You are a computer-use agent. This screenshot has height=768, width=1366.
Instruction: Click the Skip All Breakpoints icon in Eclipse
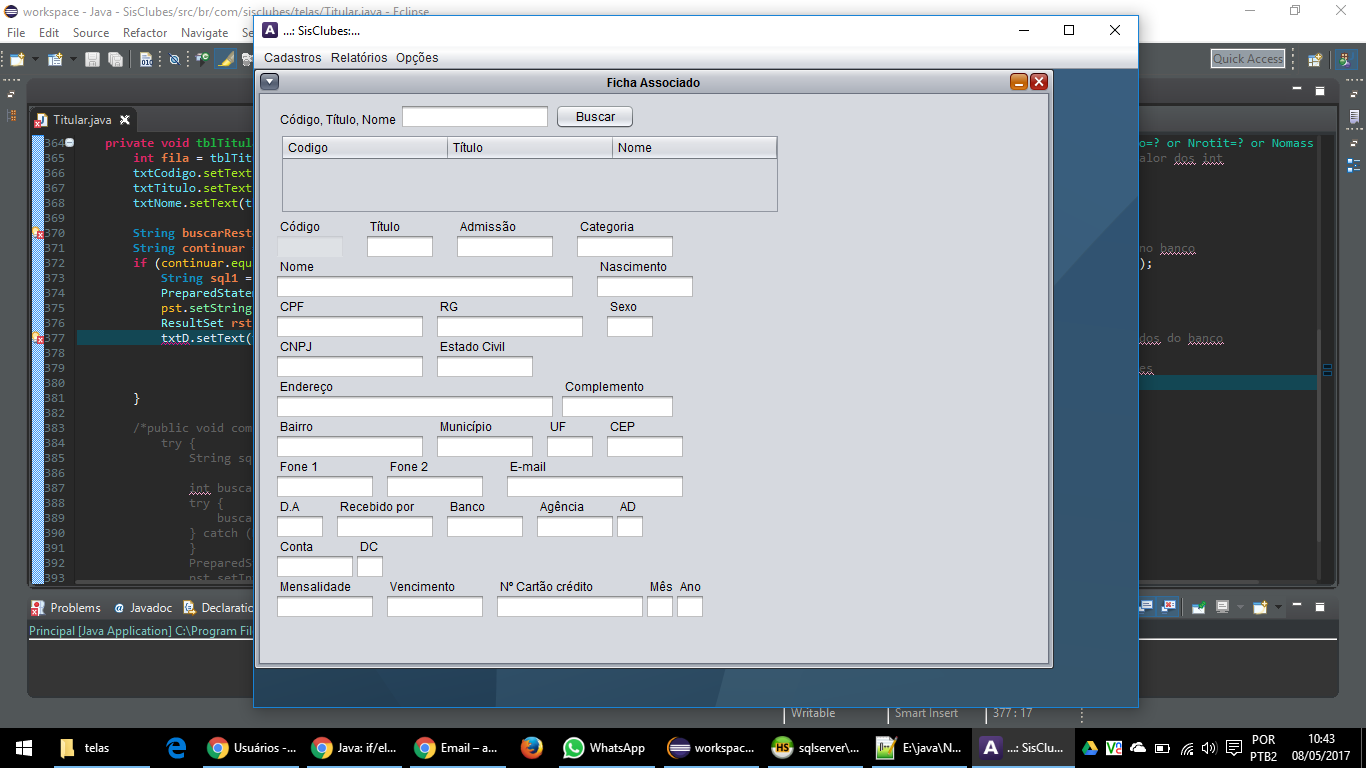(174, 59)
